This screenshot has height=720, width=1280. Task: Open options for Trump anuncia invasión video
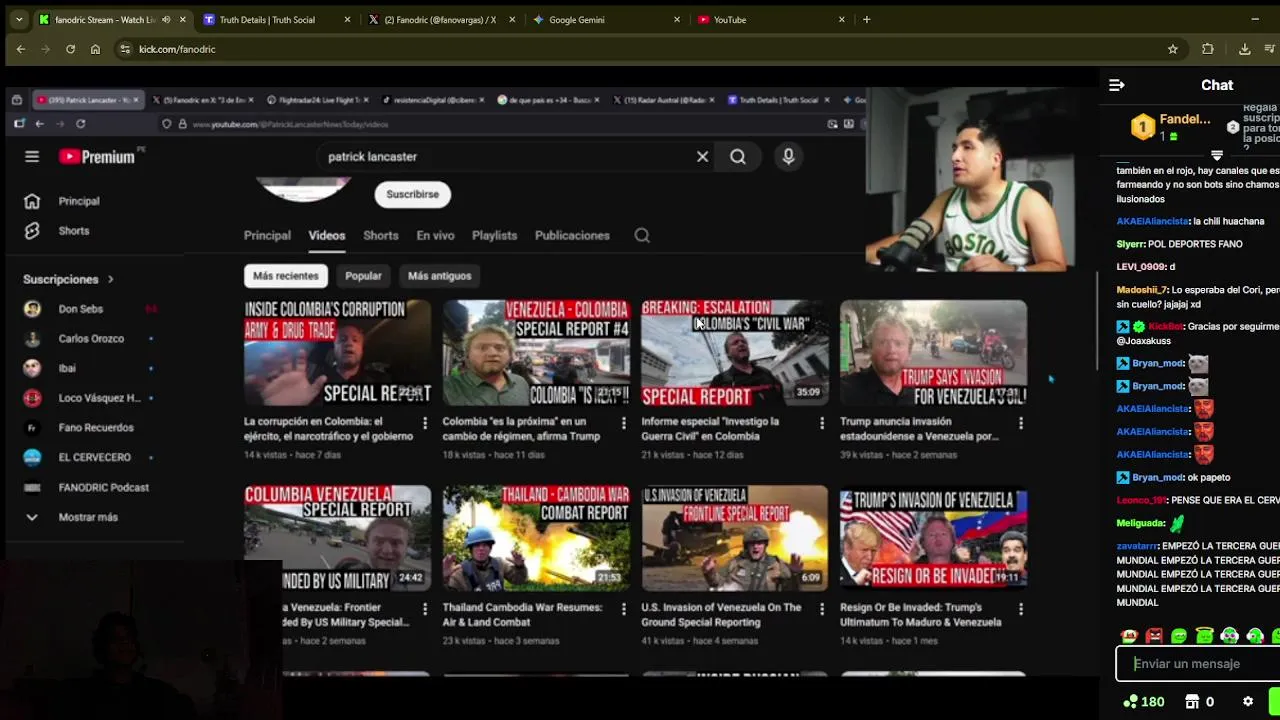click(x=1021, y=424)
